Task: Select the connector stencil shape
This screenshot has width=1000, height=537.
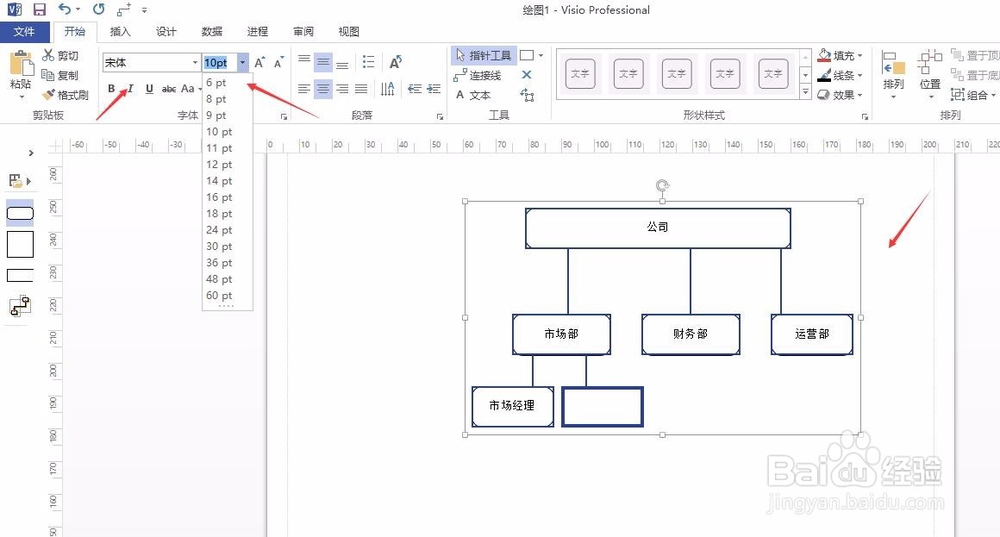Action: point(20,306)
